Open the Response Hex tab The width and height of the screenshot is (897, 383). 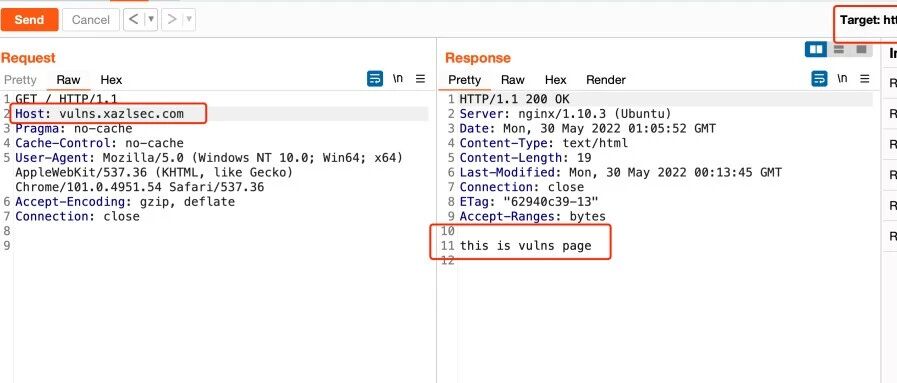pos(555,79)
